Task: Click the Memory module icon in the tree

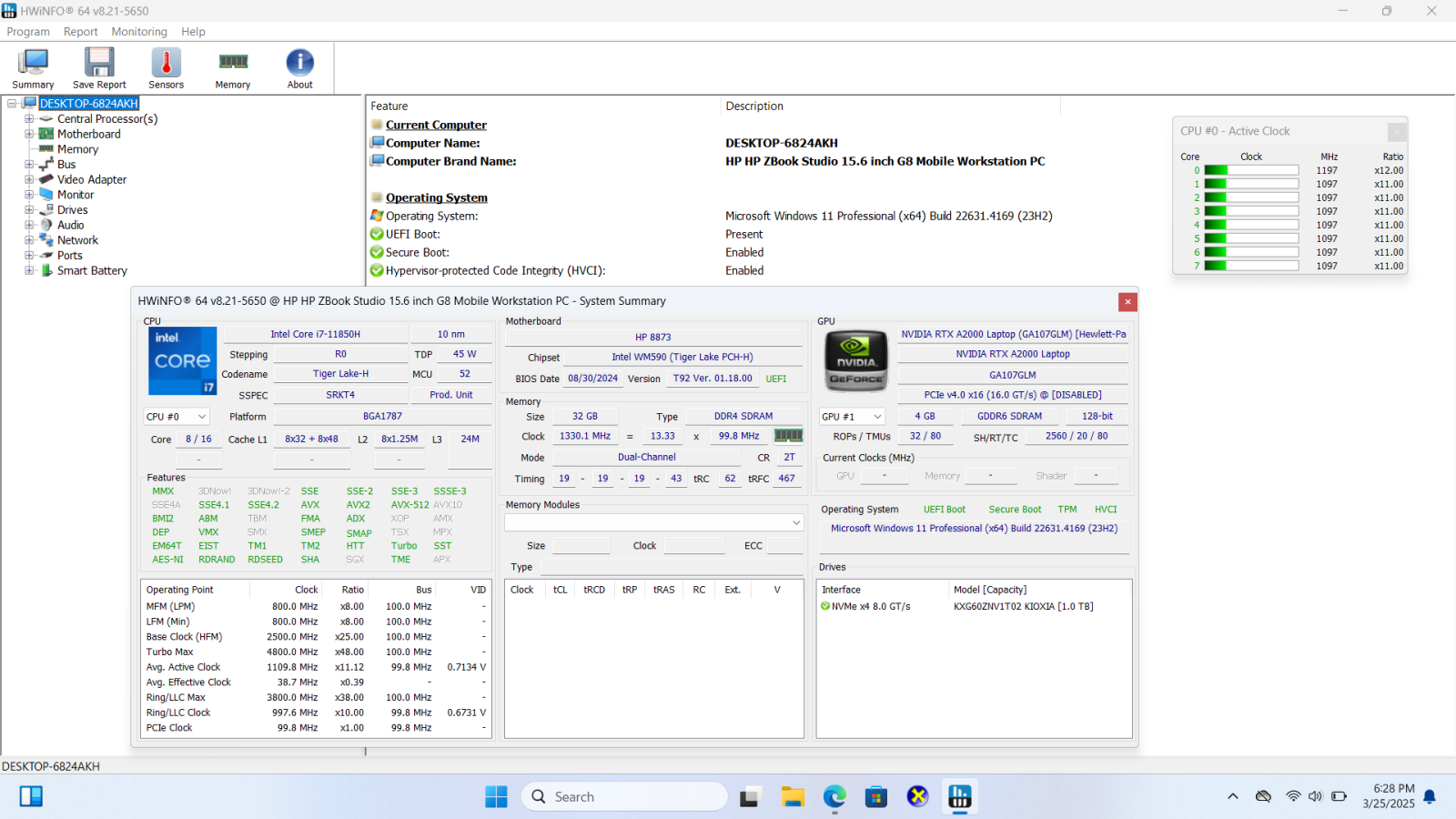Action: click(x=46, y=148)
